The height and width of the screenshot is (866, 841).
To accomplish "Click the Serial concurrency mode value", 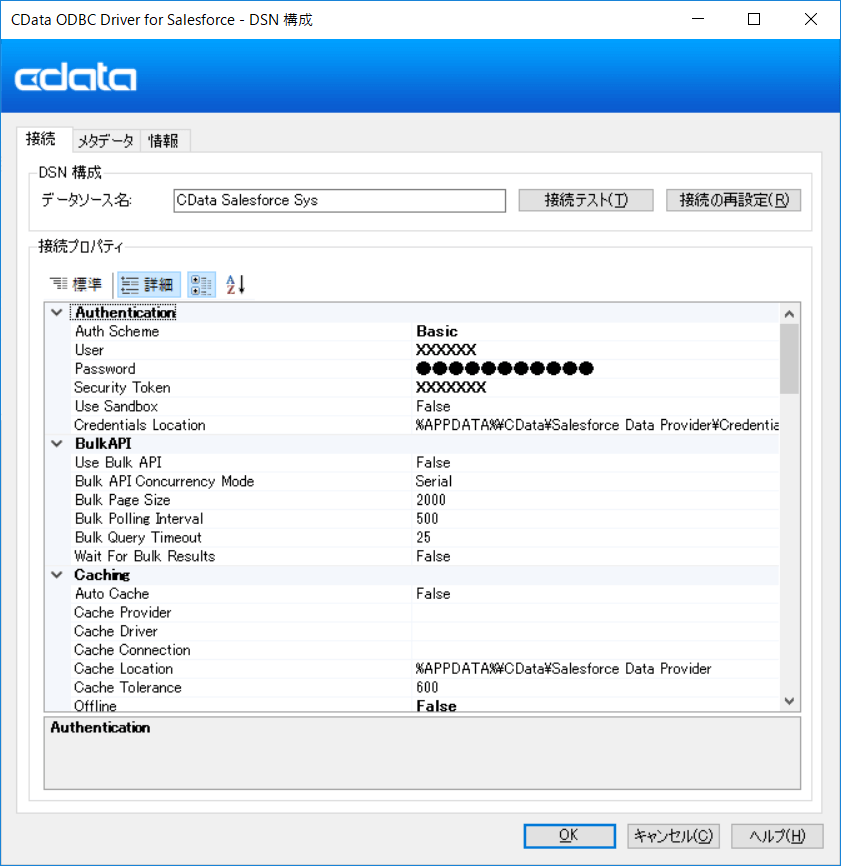I will [434, 482].
